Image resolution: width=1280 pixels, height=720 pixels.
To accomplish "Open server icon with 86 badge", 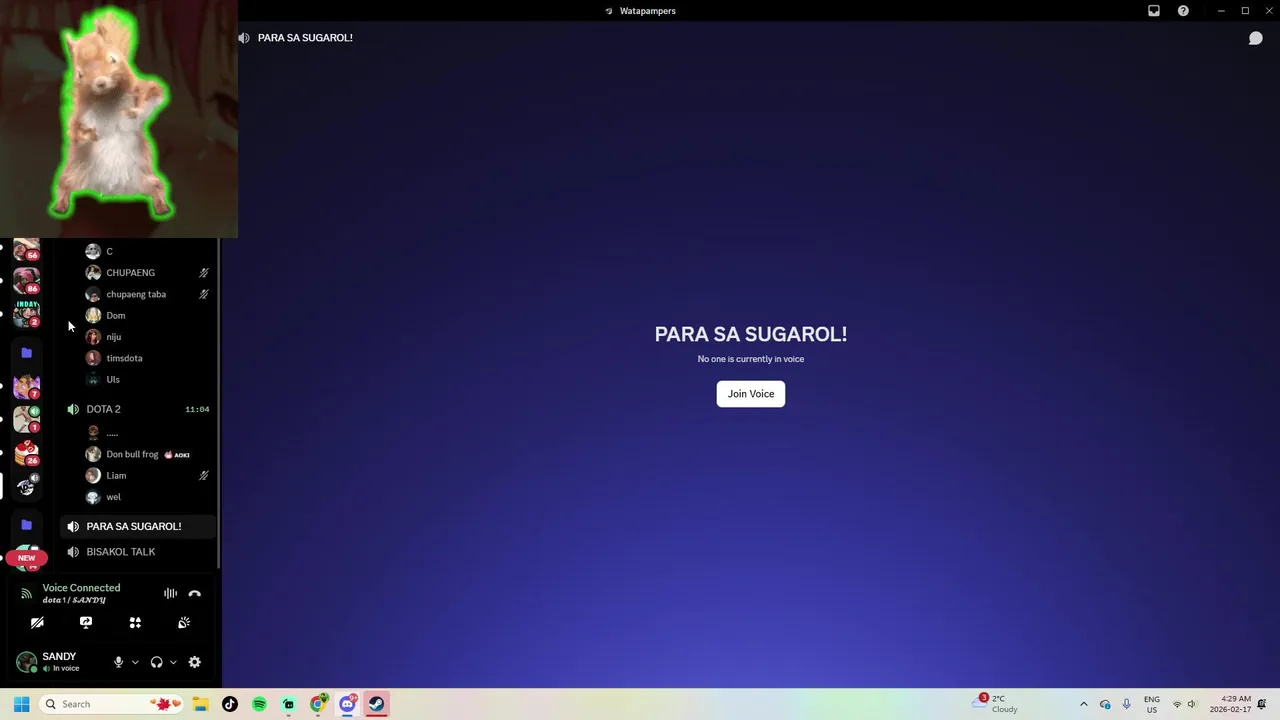I will (x=26, y=281).
